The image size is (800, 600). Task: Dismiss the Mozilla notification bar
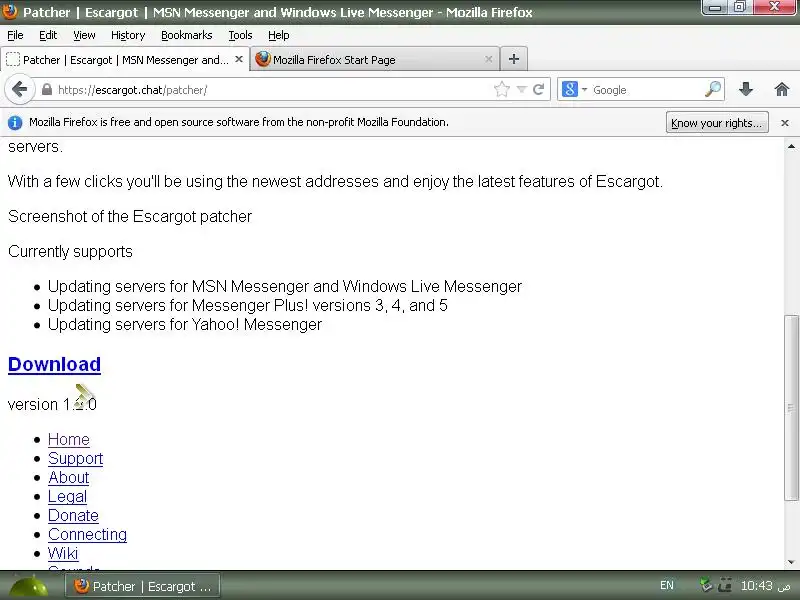pyautogui.click(x=785, y=123)
